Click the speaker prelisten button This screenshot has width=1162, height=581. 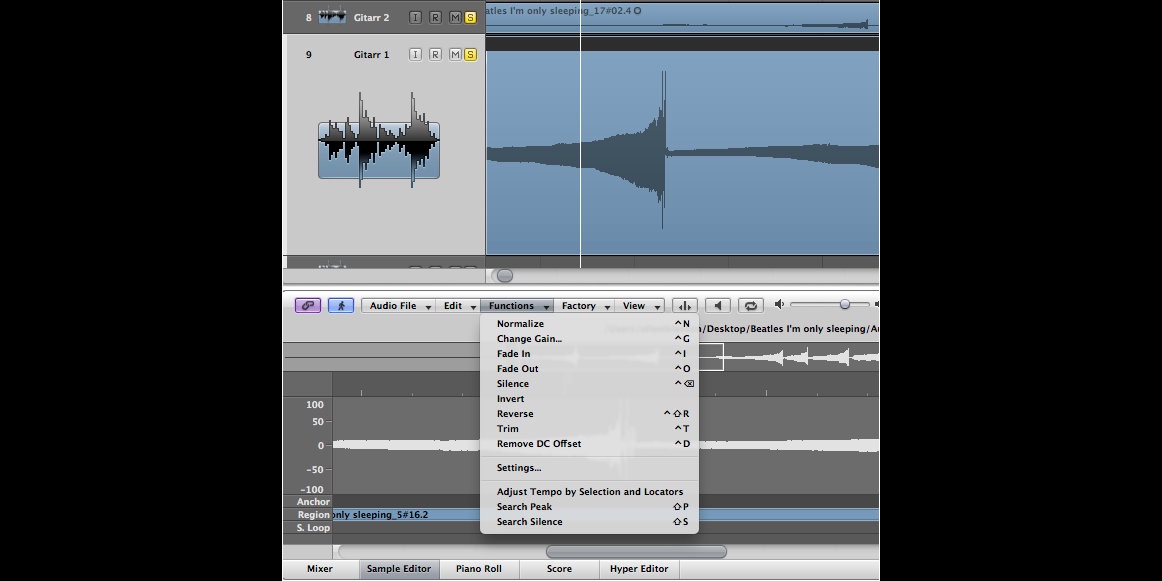717,306
